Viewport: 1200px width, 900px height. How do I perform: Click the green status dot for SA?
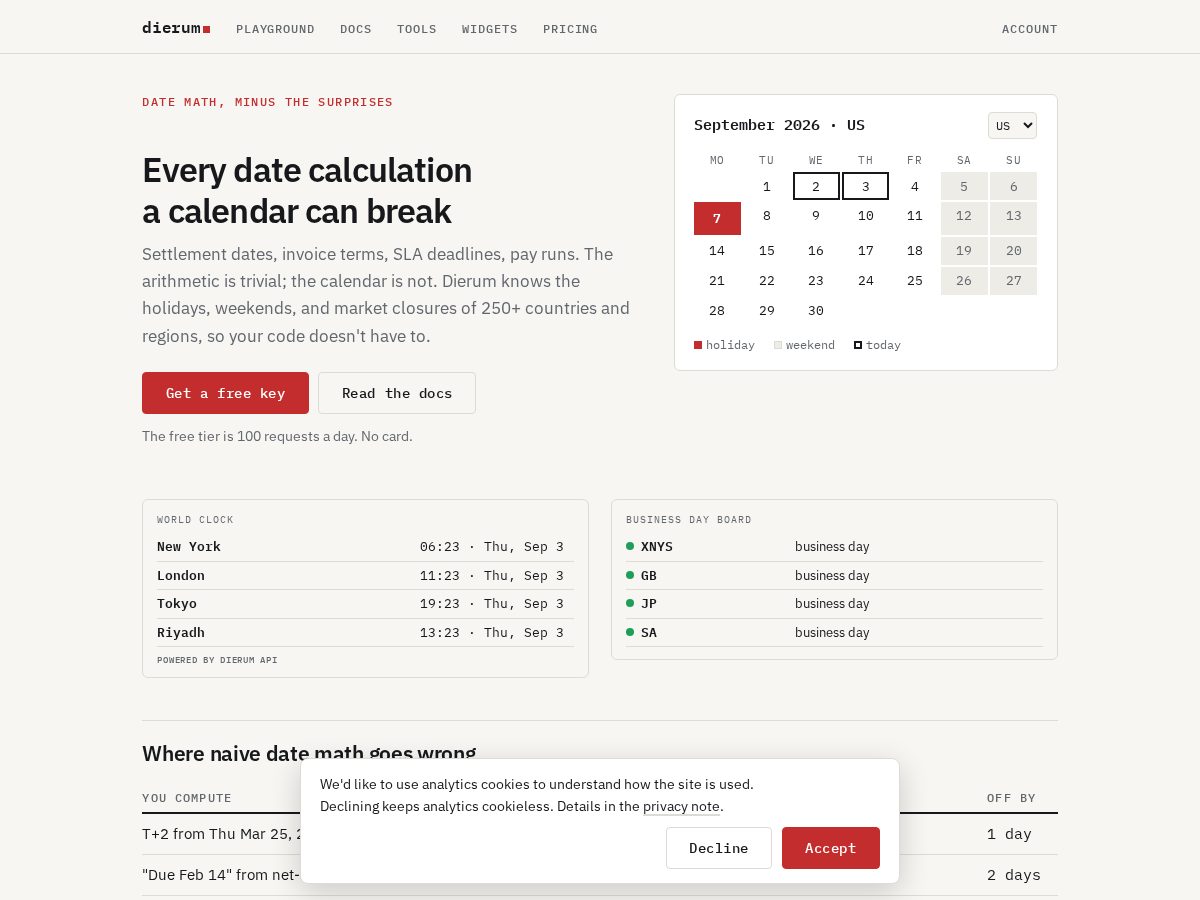pyautogui.click(x=630, y=632)
